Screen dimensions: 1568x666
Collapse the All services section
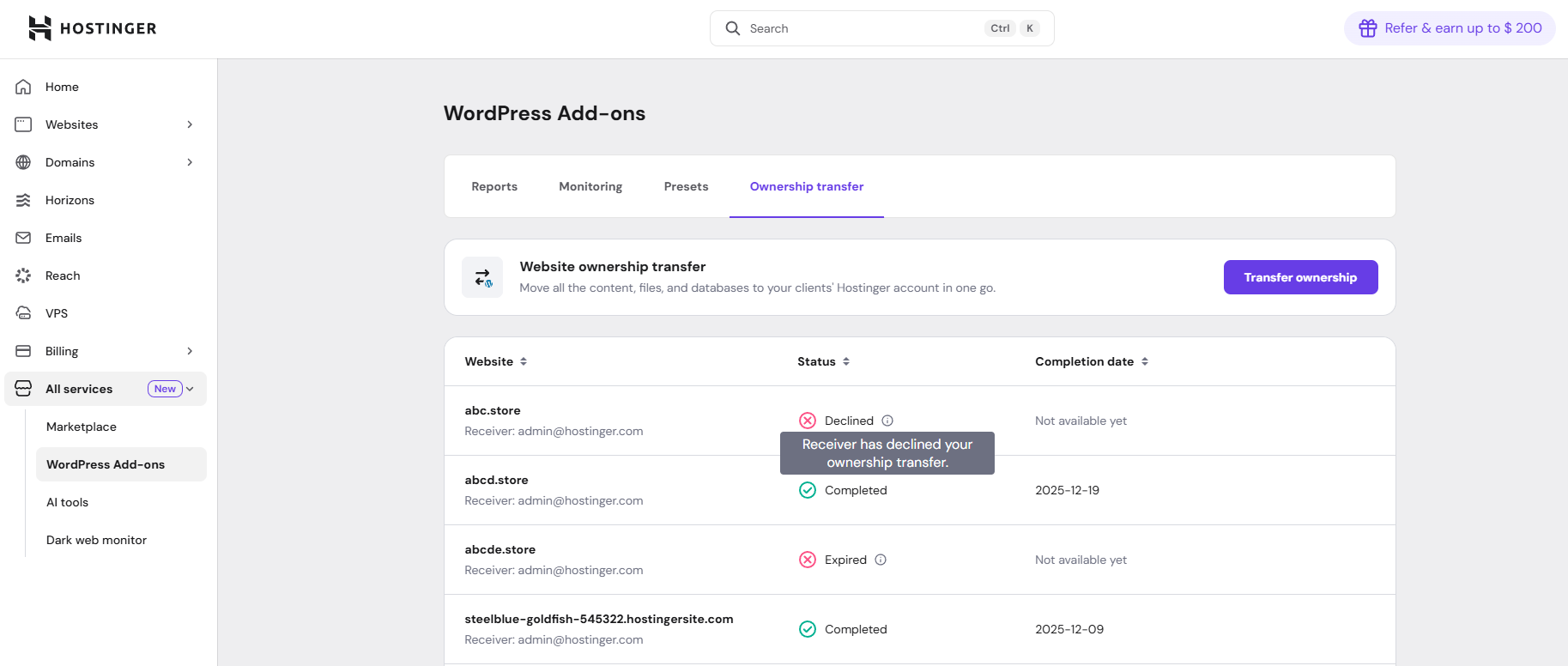pos(190,389)
